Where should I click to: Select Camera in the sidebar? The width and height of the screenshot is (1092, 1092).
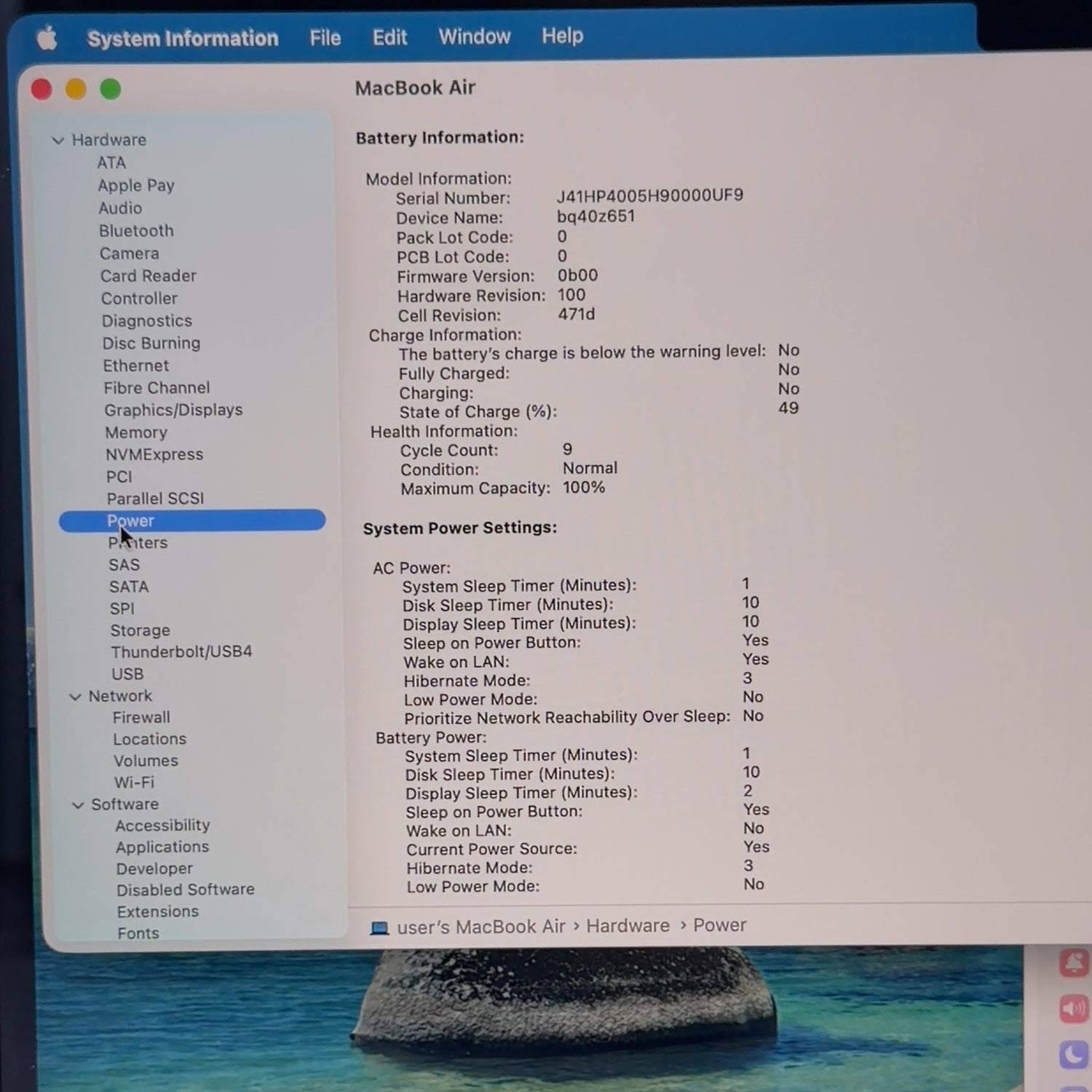pyautogui.click(x=129, y=253)
